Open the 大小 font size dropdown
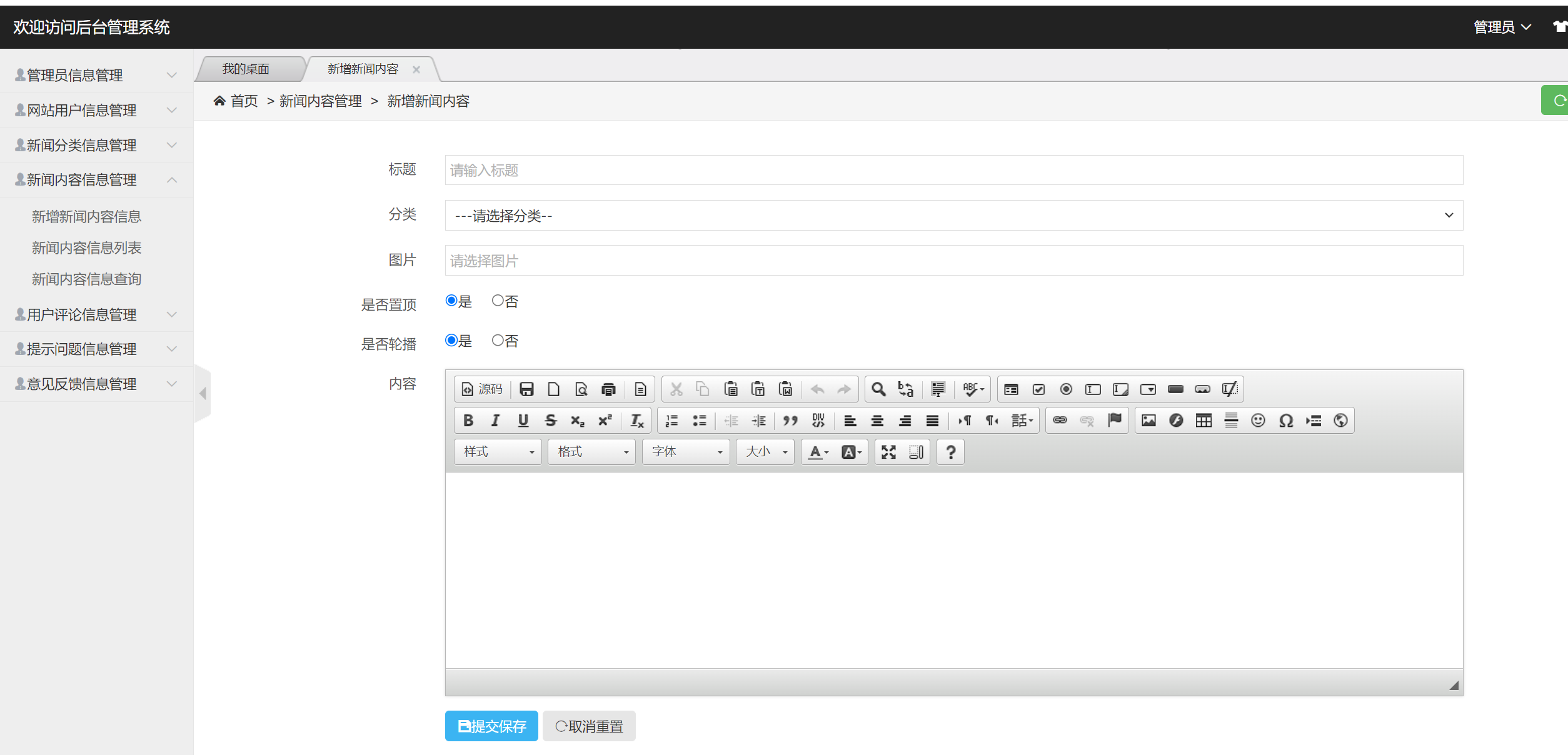1568x755 pixels. (766, 452)
